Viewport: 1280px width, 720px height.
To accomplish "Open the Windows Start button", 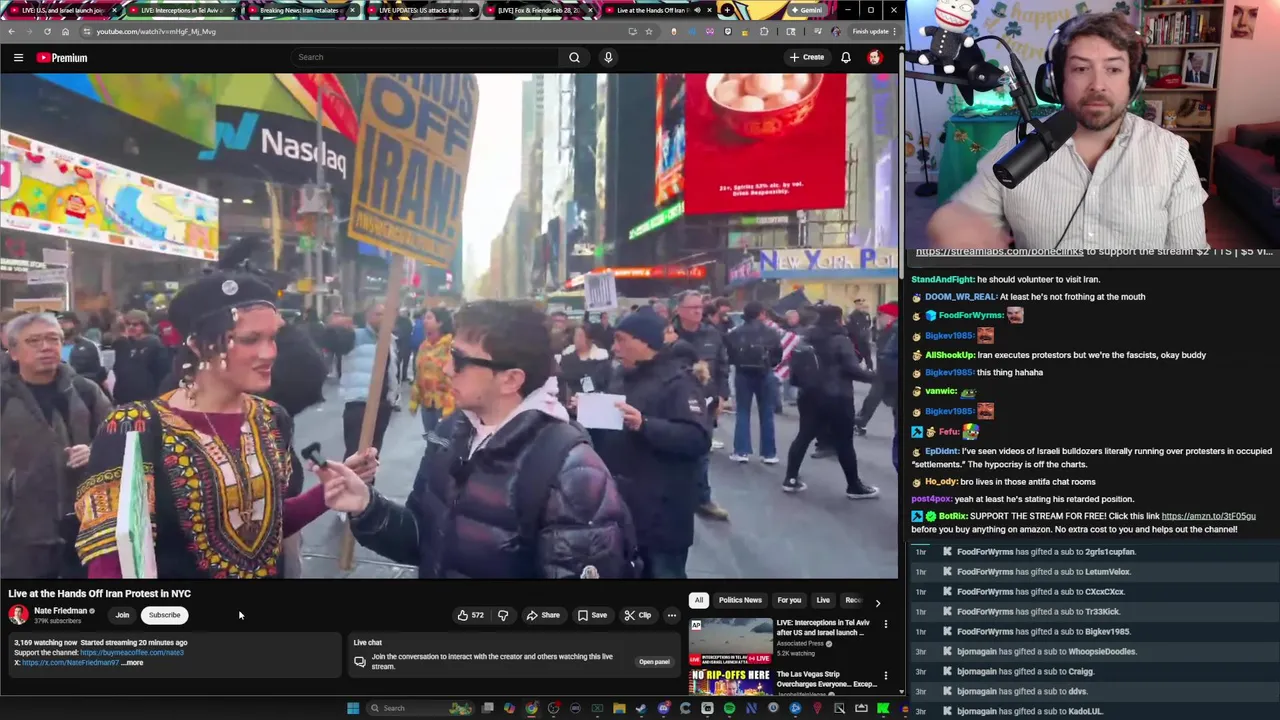I will coord(352,708).
